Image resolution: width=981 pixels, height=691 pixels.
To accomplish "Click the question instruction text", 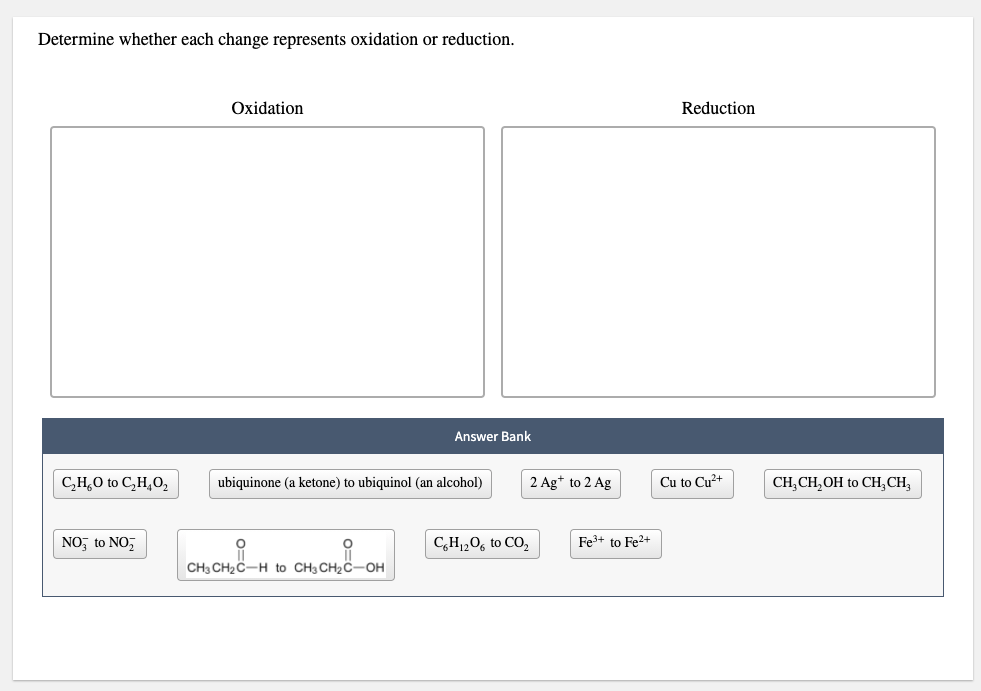I will tap(275, 40).
